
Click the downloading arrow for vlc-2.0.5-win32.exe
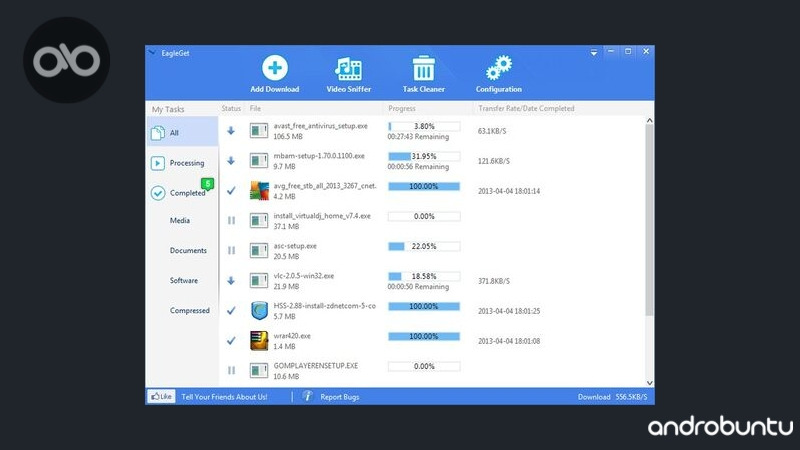point(231,281)
